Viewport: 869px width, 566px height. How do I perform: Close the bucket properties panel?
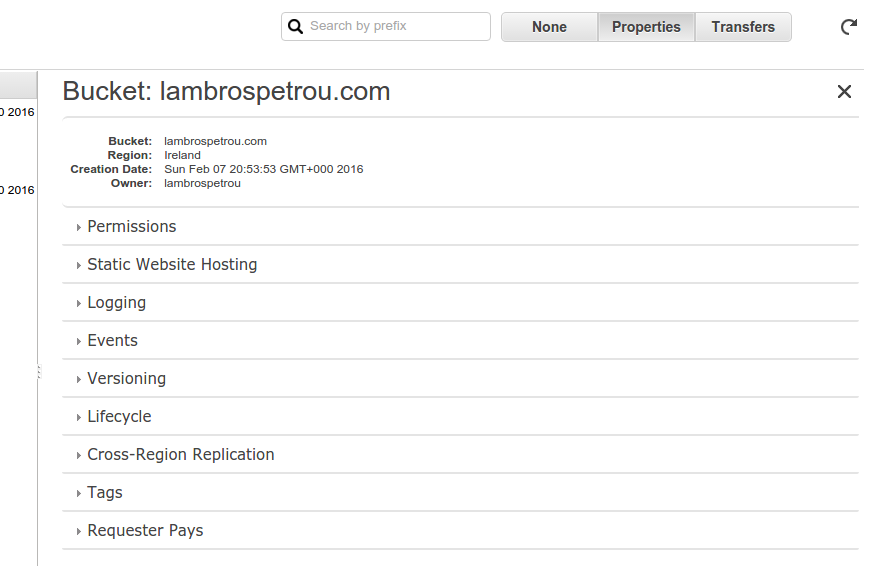[x=844, y=92]
